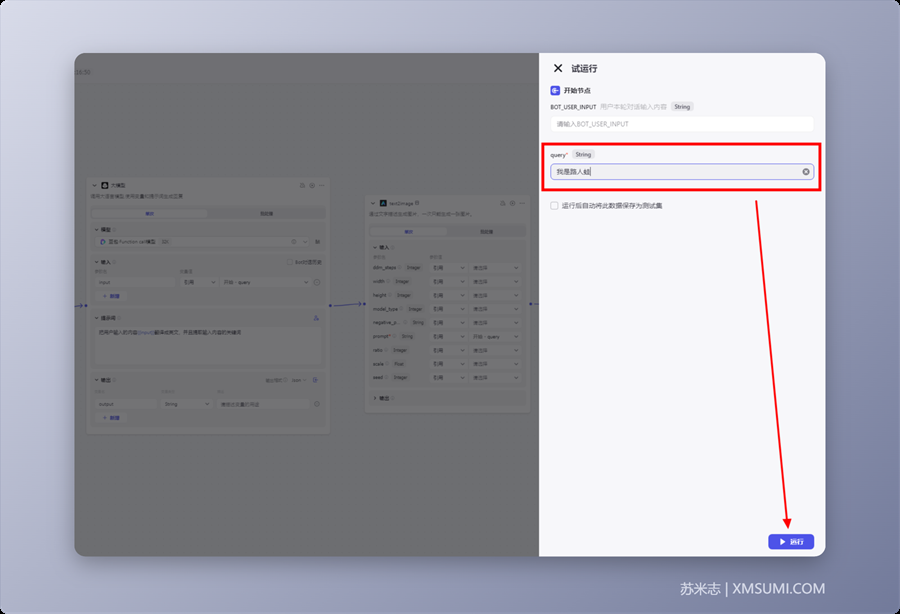Click the output description field
The height and width of the screenshot is (614, 900).
click(263, 404)
